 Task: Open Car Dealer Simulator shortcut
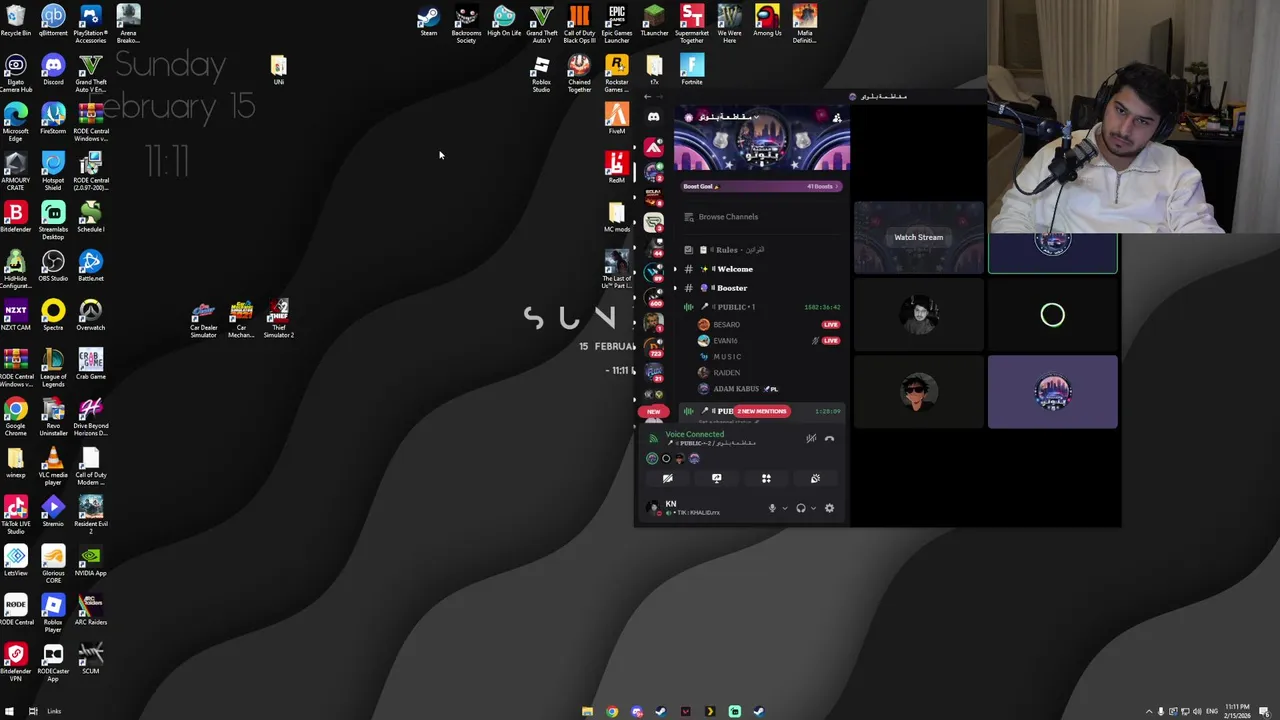[x=203, y=320]
